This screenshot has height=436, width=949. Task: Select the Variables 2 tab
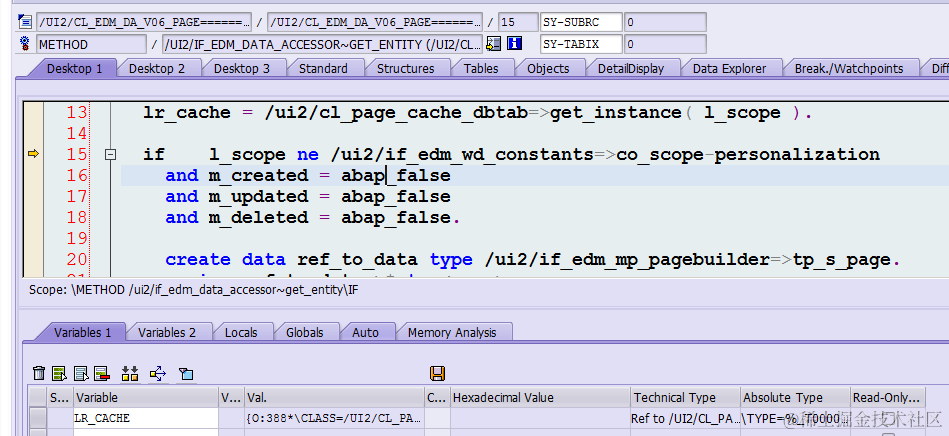pos(167,332)
